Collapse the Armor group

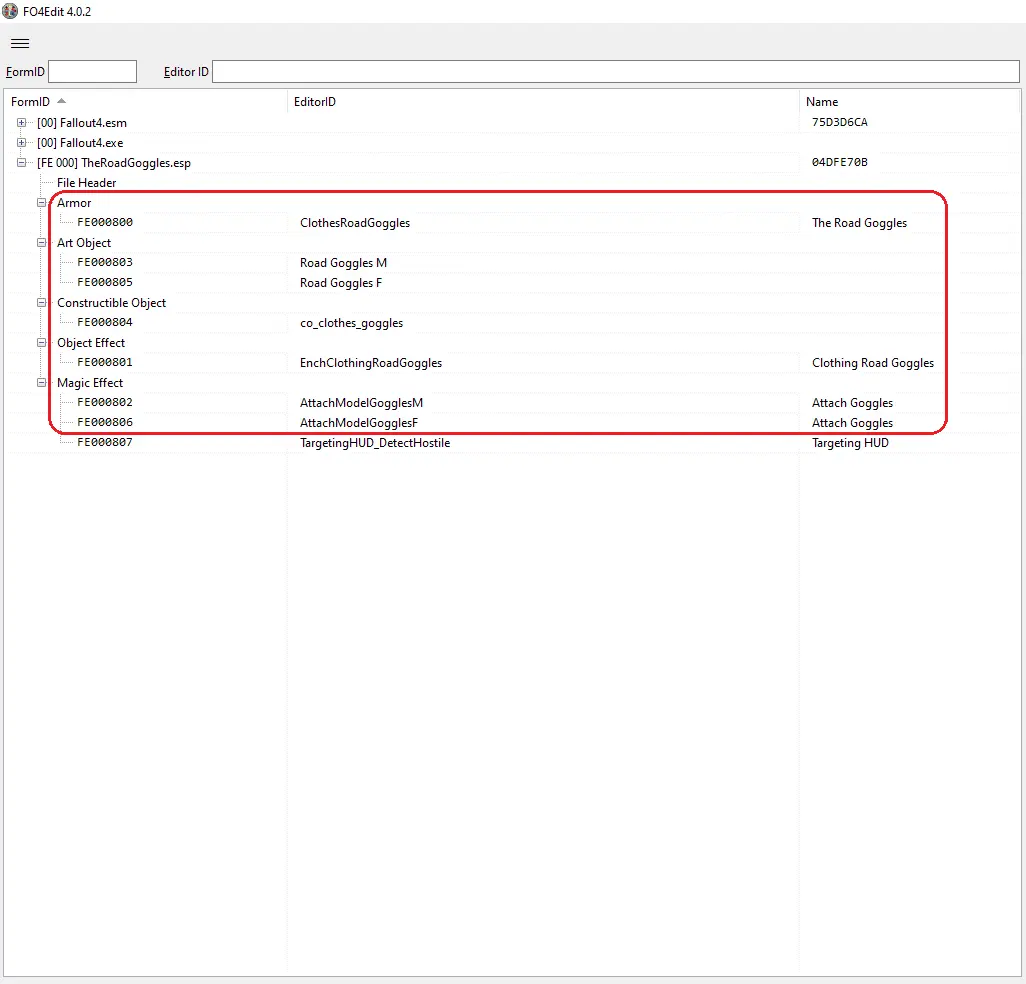point(41,203)
